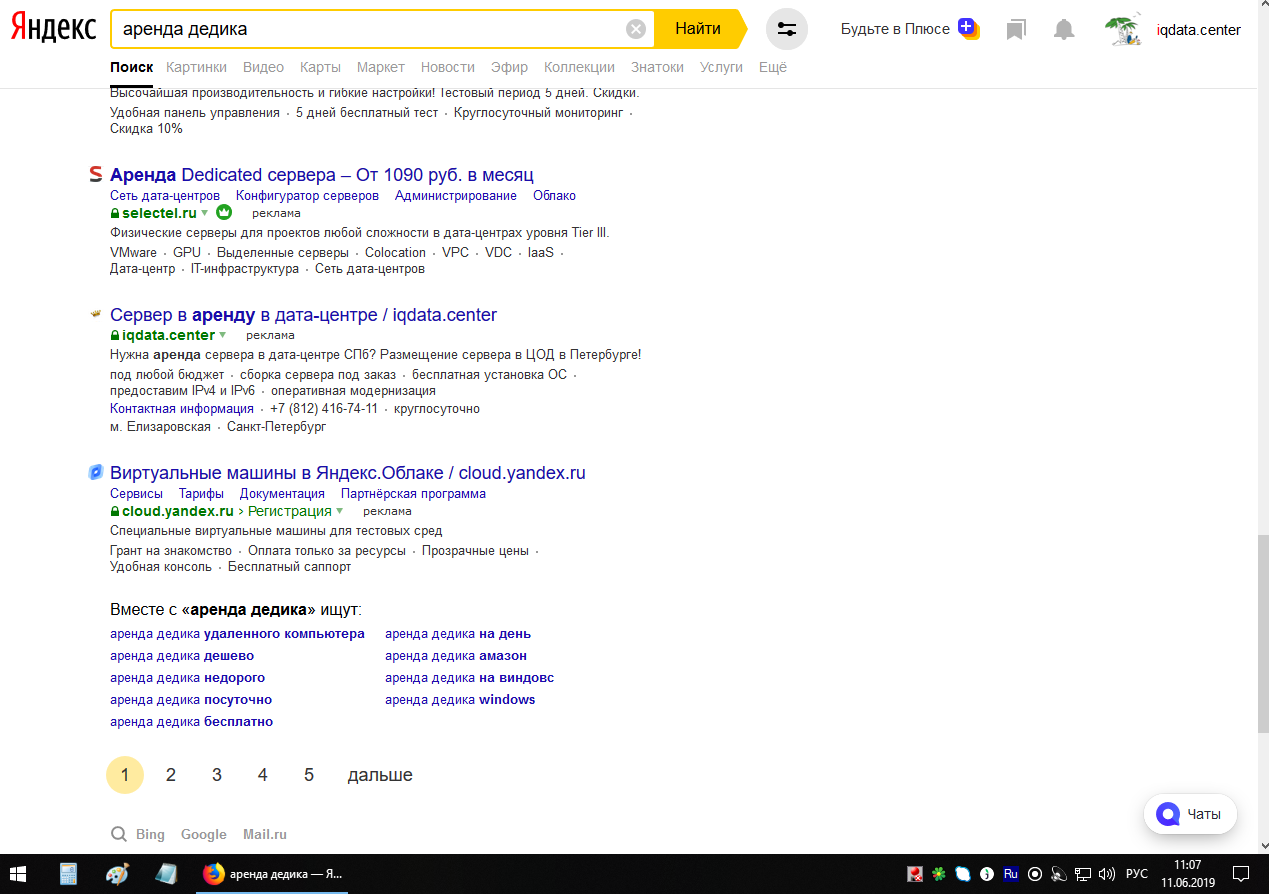The height and width of the screenshot is (894, 1269).
Task: Click дальше next page link
Action: 380,775
